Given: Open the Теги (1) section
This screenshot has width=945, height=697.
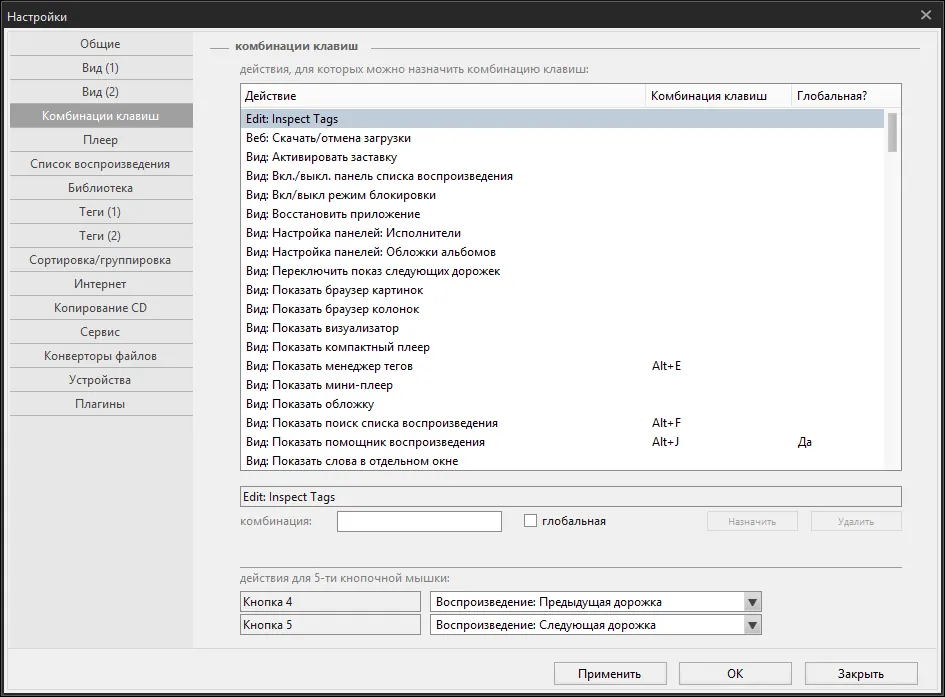Looking at the screenshot, I should (x=101, y=212).
